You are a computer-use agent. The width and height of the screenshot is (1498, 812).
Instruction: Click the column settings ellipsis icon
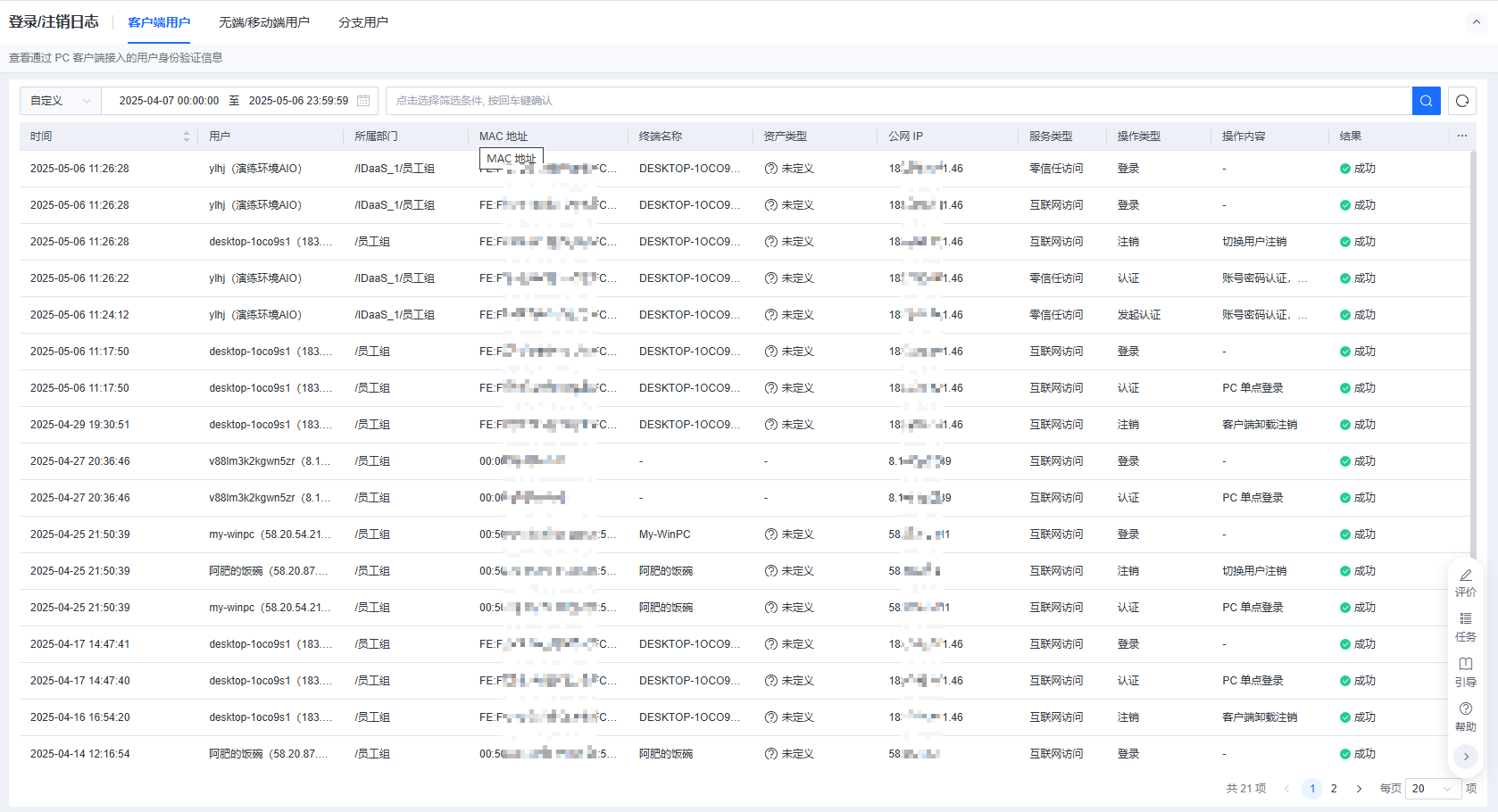[x=1462, y=136]
